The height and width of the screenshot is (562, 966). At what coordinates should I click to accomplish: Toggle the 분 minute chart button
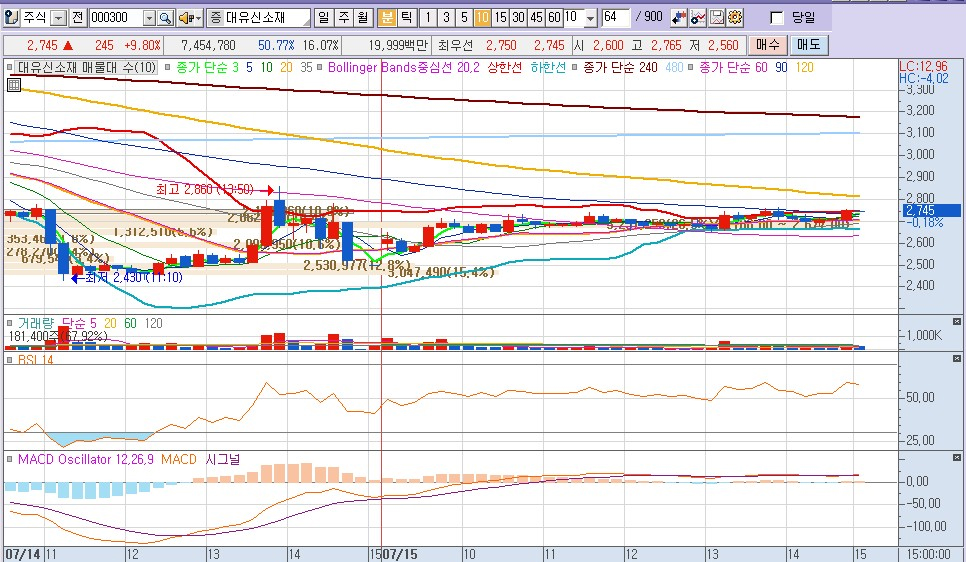[x=386, y=18]
